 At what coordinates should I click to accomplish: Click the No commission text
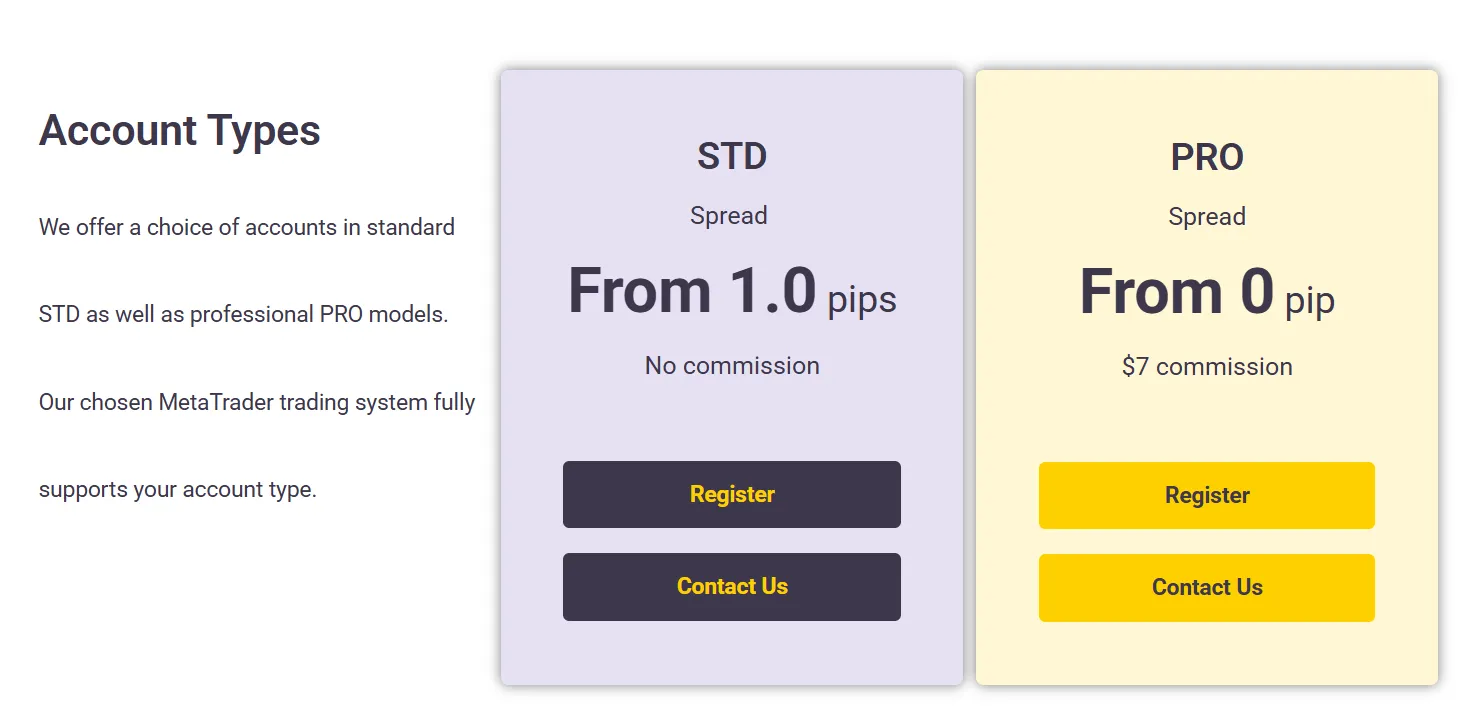731,365
